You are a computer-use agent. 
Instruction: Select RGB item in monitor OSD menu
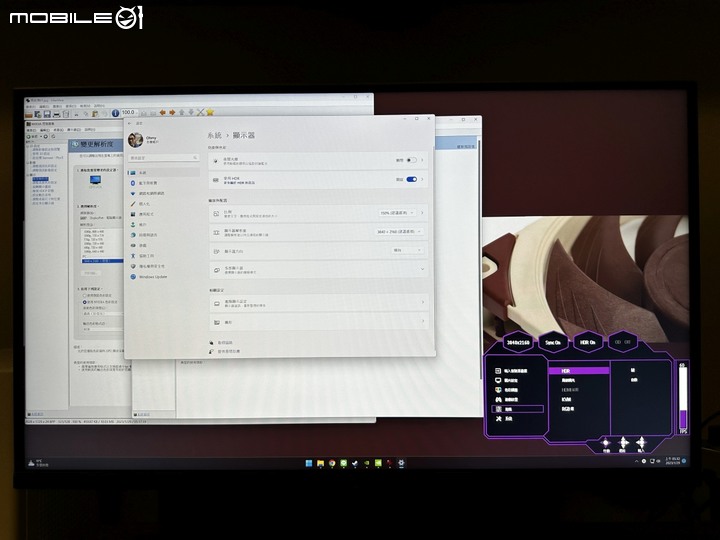568,409
